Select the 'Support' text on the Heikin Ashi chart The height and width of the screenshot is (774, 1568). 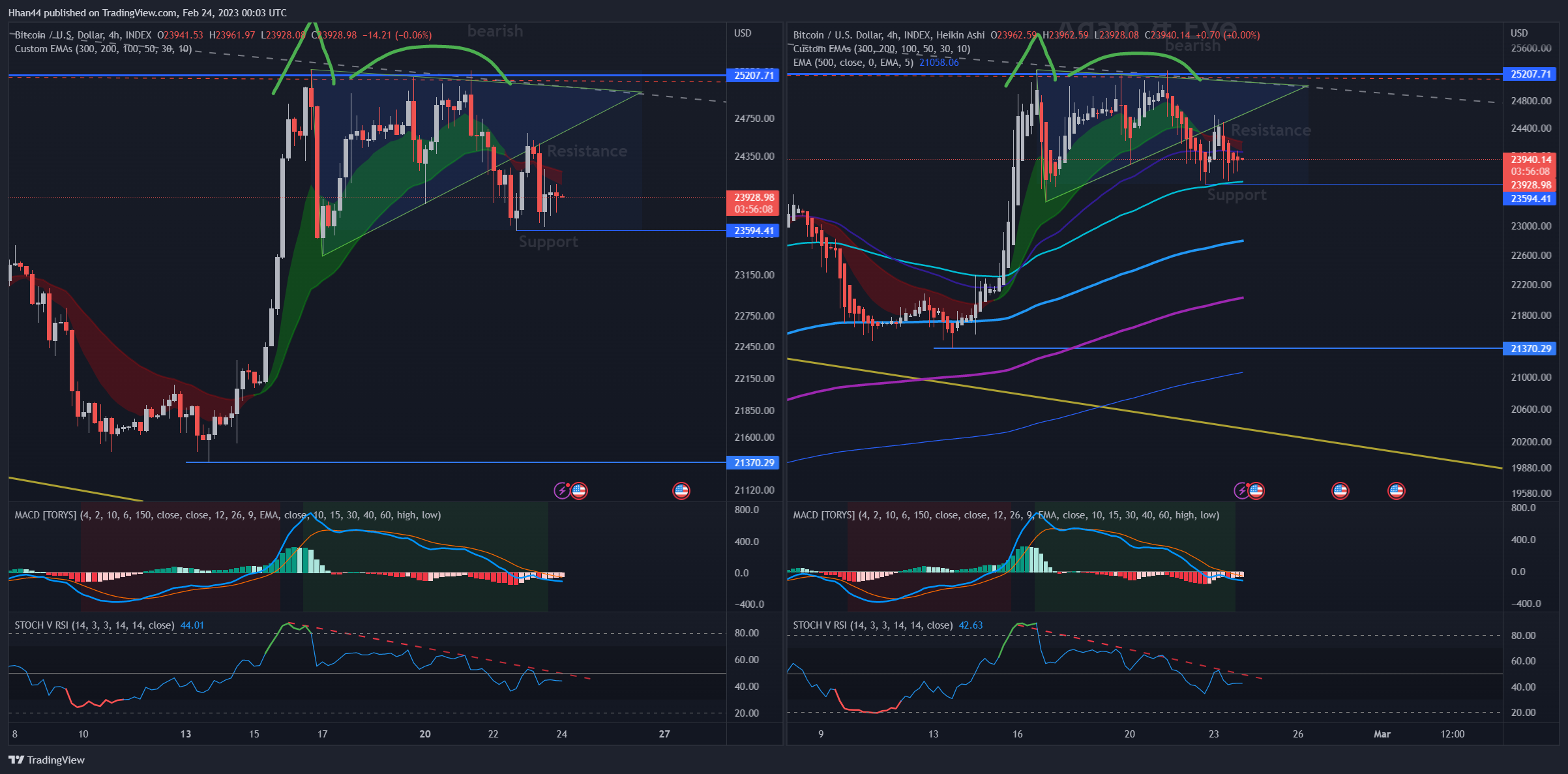pos(1237,195)
